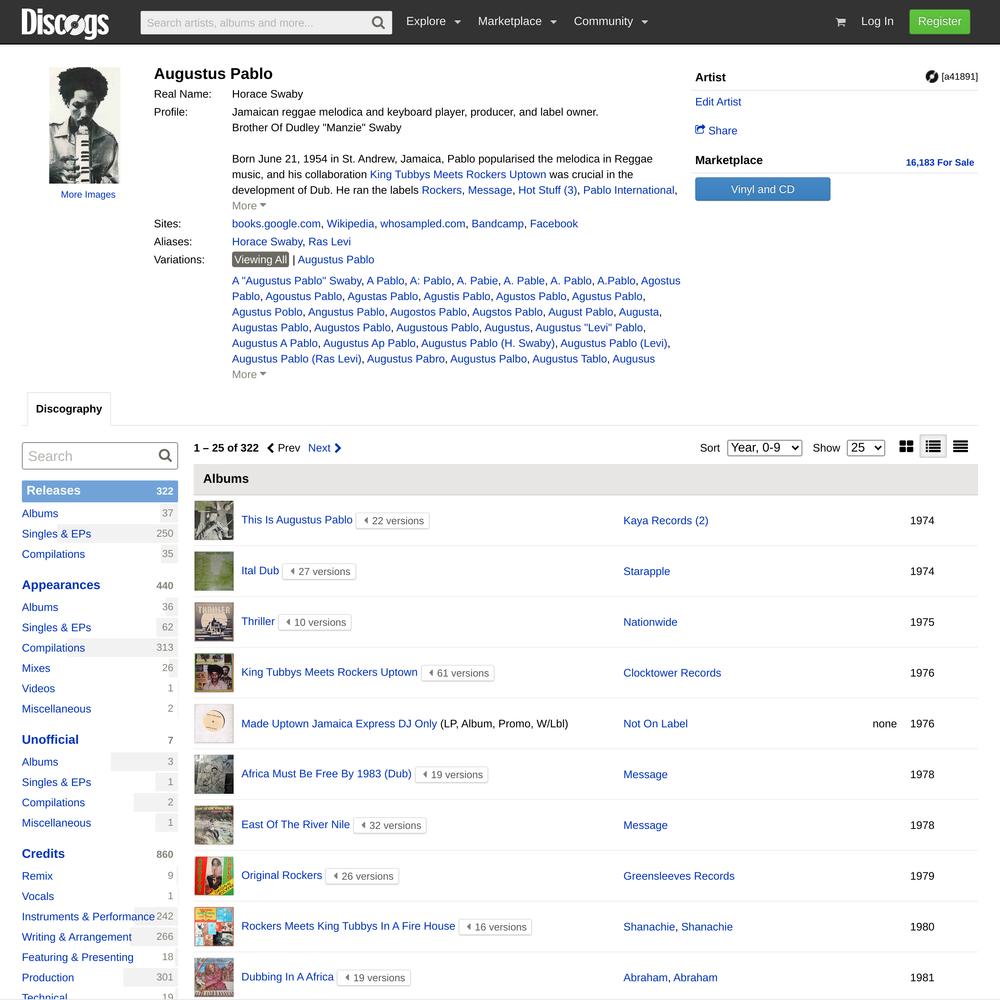Open the Explore dropdown menu
1000x1000 pixels.
[x=433, y=21]
